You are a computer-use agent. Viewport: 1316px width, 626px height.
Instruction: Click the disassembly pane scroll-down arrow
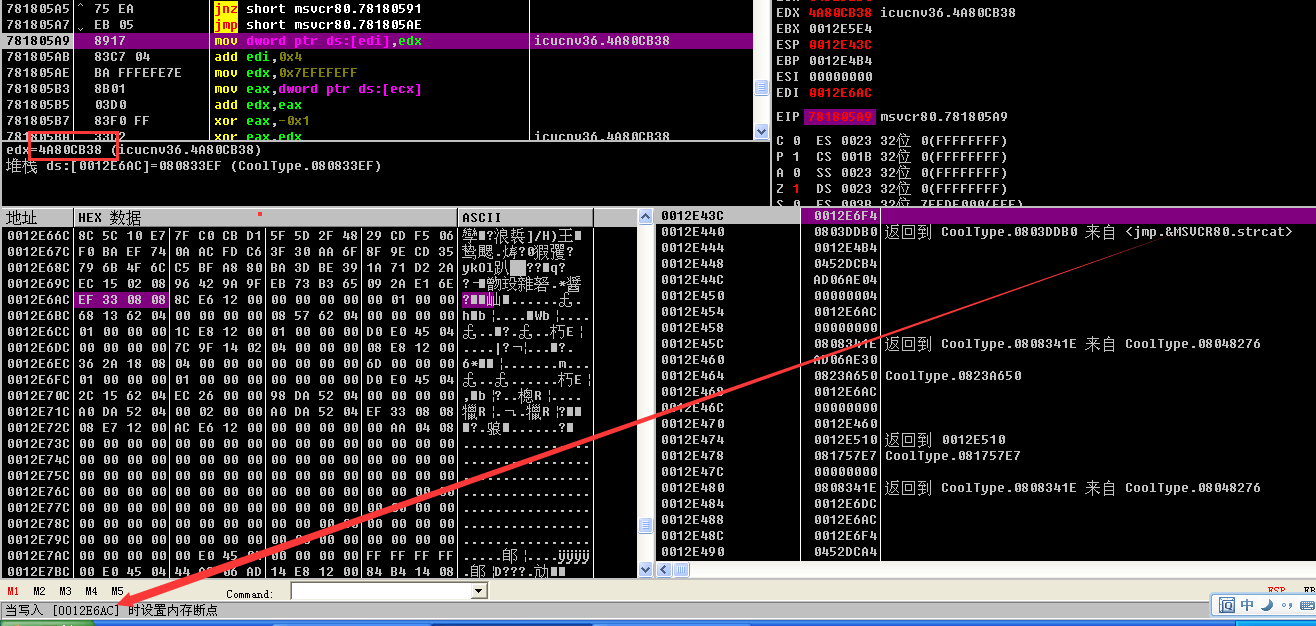(761, 133)
